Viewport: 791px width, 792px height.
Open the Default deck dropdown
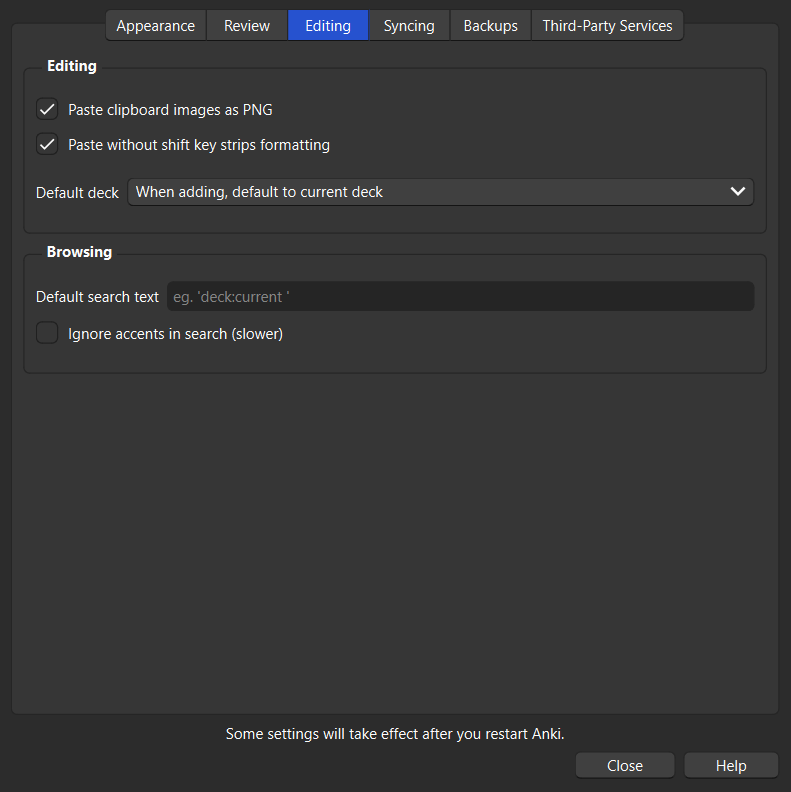coord(440,192)
